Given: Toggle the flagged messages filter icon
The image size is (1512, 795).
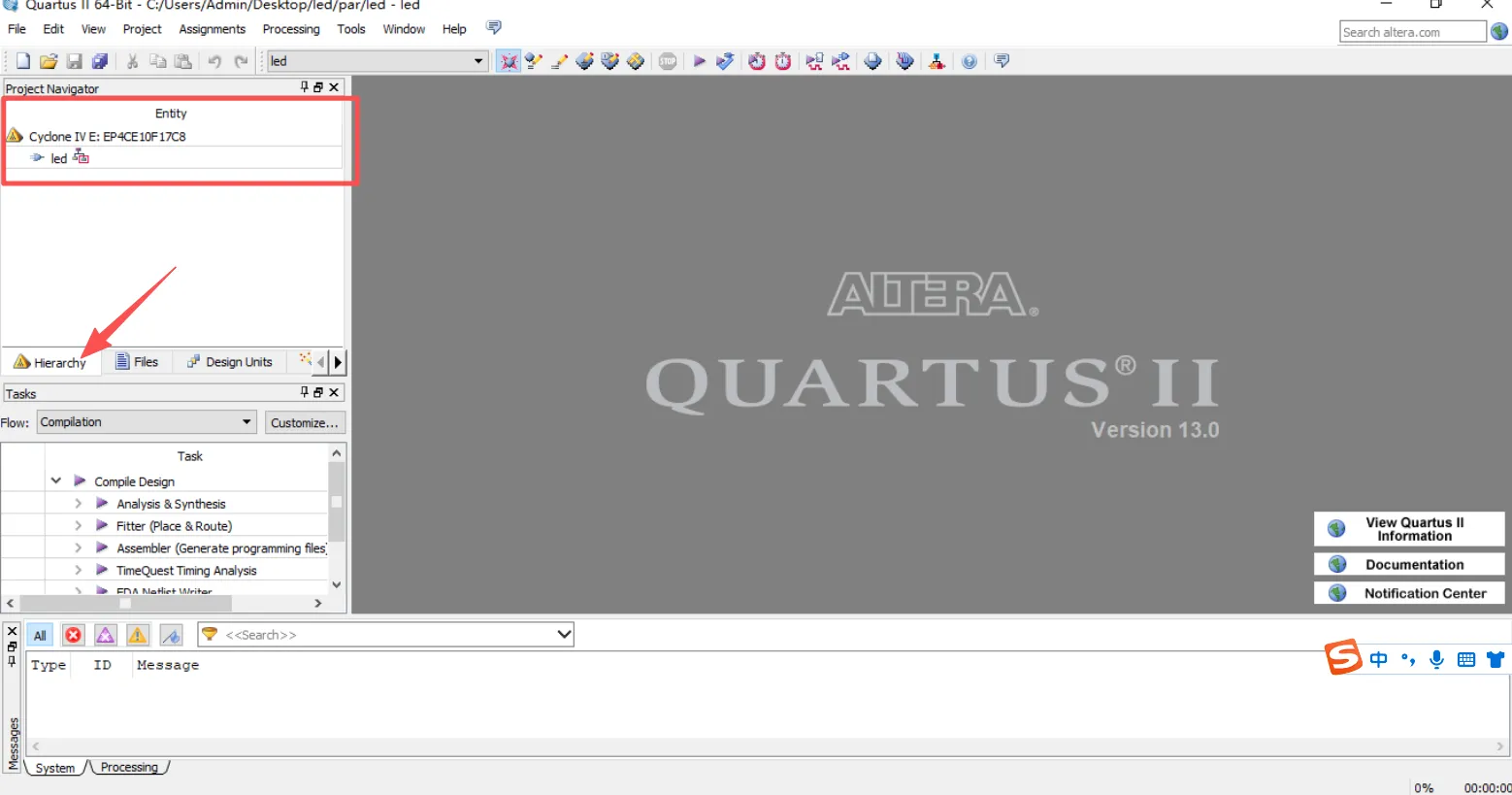Looking at the screenshot, I should coord(171,635).
